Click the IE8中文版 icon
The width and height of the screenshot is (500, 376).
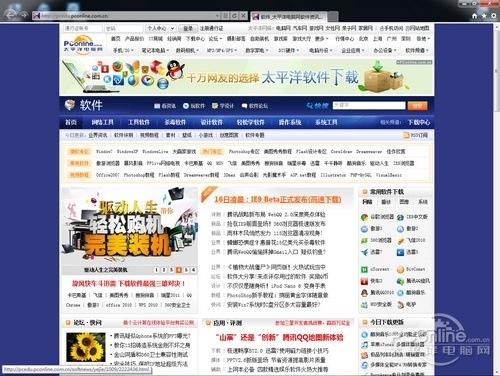point(400,217)
